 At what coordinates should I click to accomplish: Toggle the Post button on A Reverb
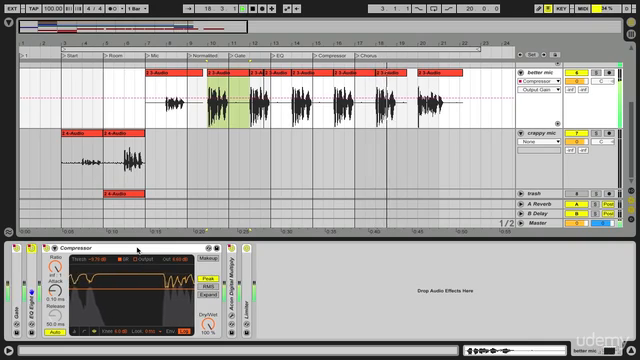click(x=608, y=204)
